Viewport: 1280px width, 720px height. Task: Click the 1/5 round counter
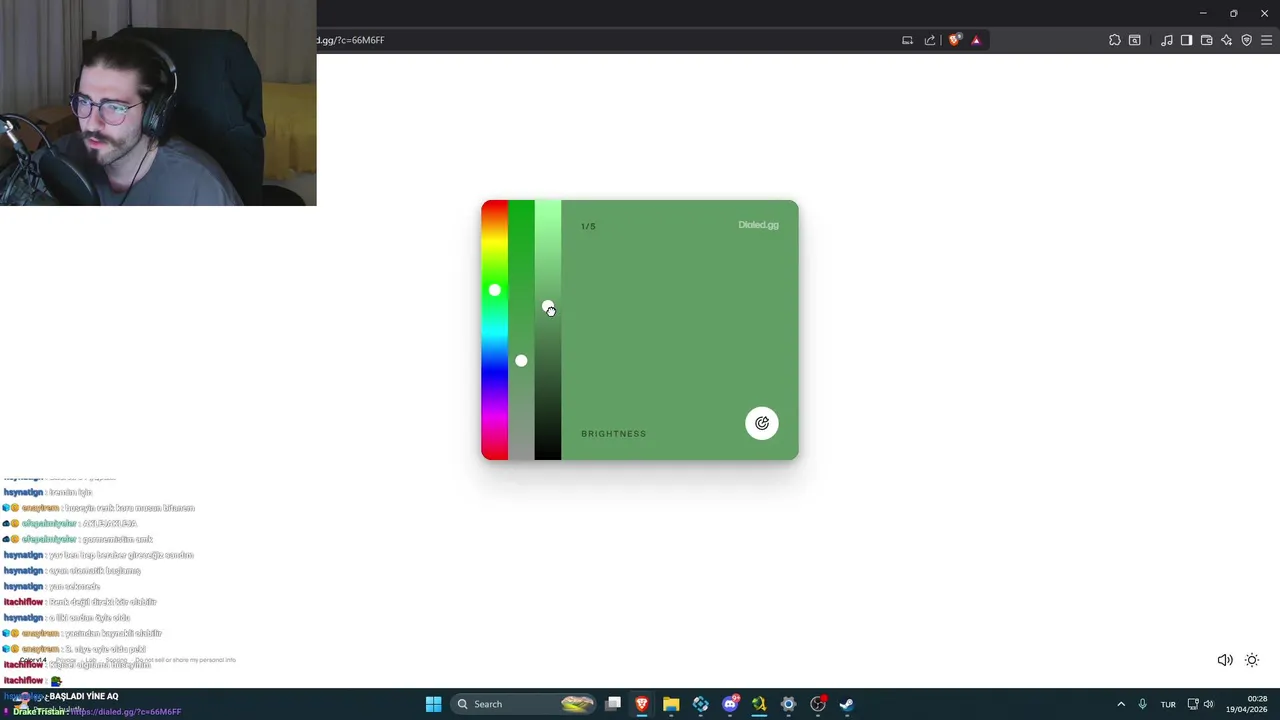click(588, 227)
